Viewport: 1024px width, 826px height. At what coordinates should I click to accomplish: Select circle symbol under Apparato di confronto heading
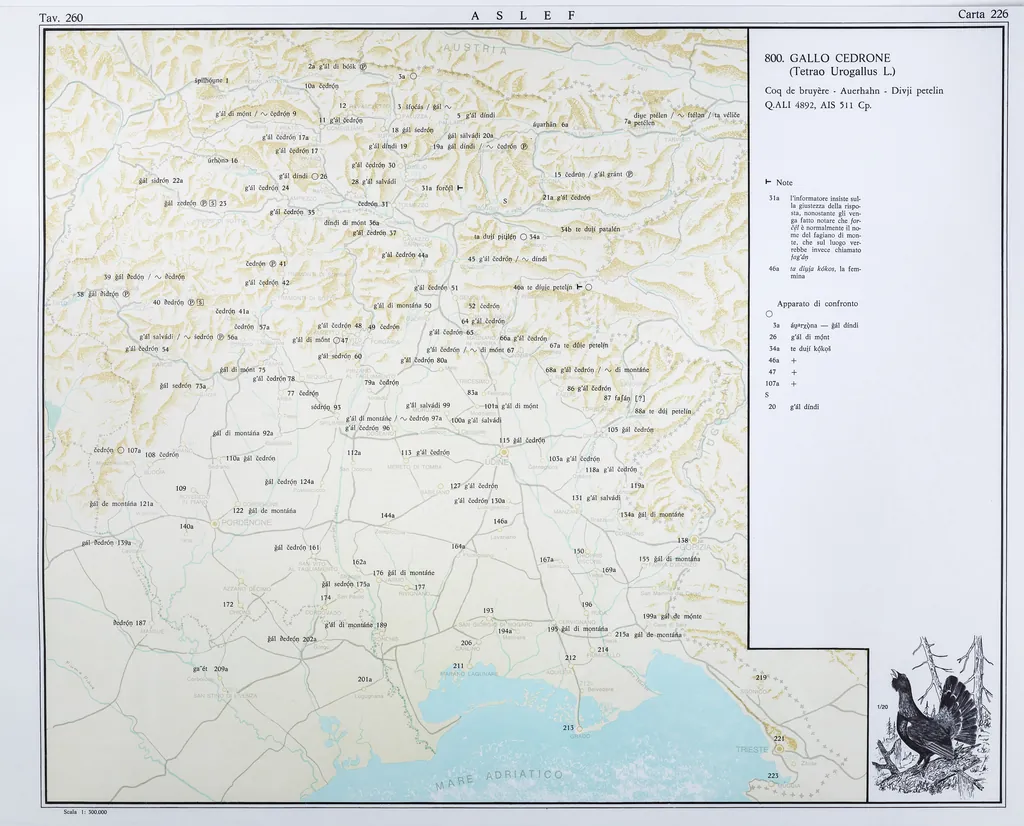768,314
